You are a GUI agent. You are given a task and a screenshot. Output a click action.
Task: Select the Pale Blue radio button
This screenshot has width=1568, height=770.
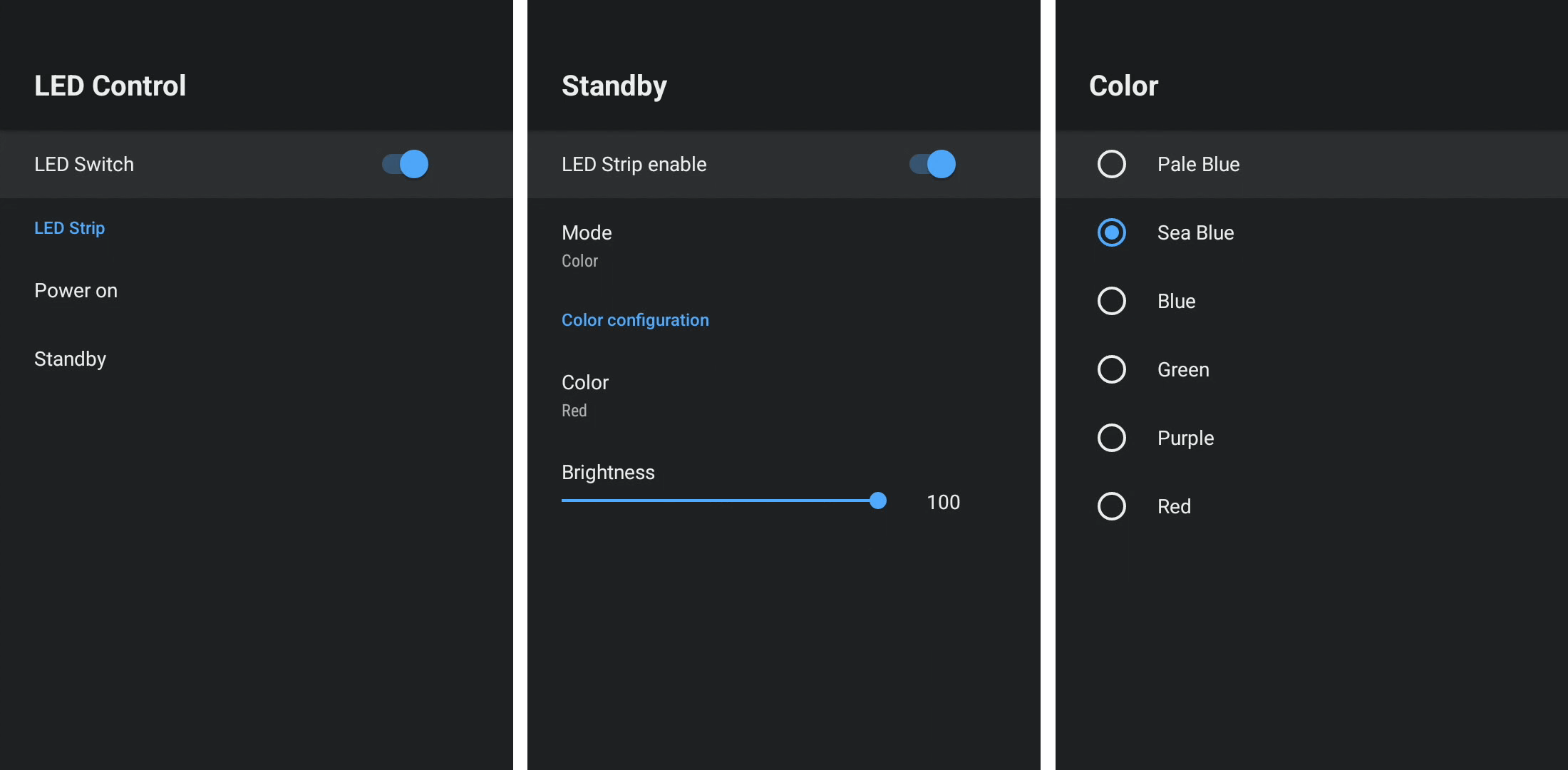[x=1111, y=164]
